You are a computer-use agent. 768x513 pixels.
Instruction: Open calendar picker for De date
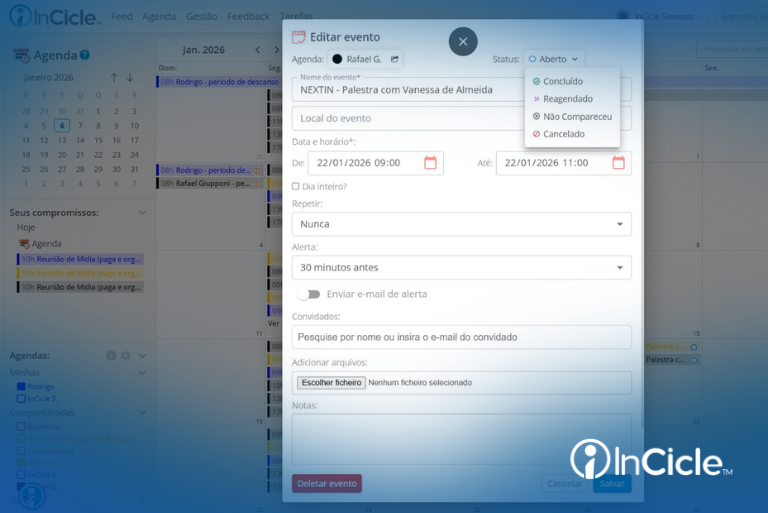[430, 163]
